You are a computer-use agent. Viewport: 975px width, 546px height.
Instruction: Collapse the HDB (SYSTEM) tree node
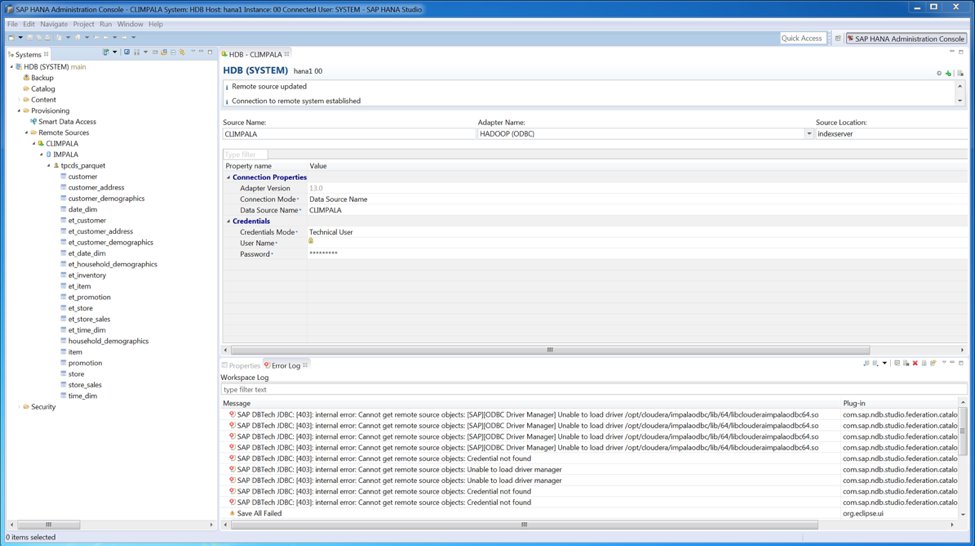11,67
